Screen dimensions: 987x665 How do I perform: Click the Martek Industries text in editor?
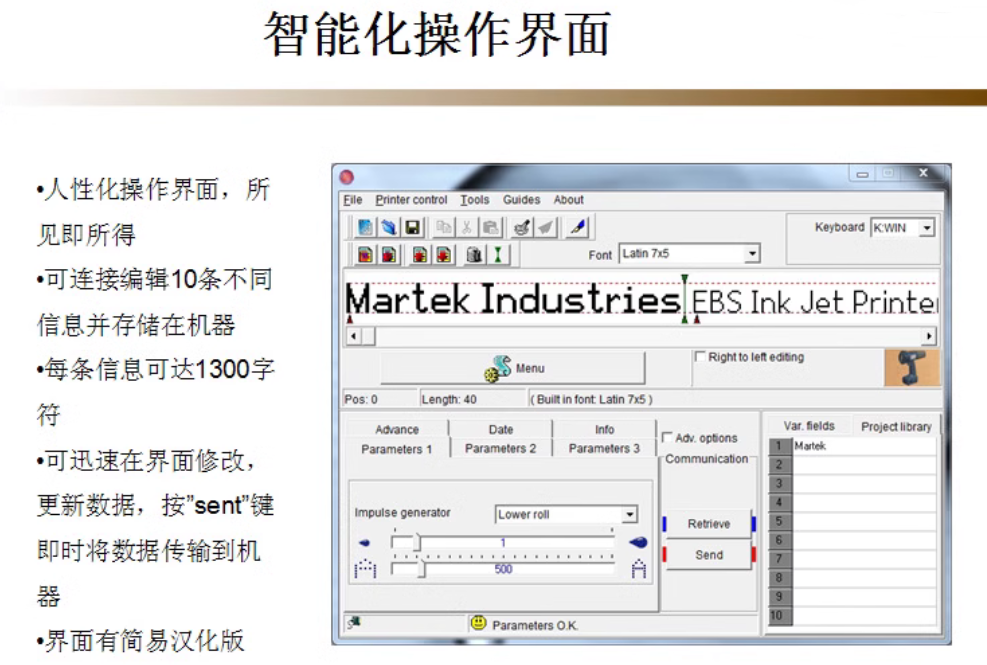[513, 300]
